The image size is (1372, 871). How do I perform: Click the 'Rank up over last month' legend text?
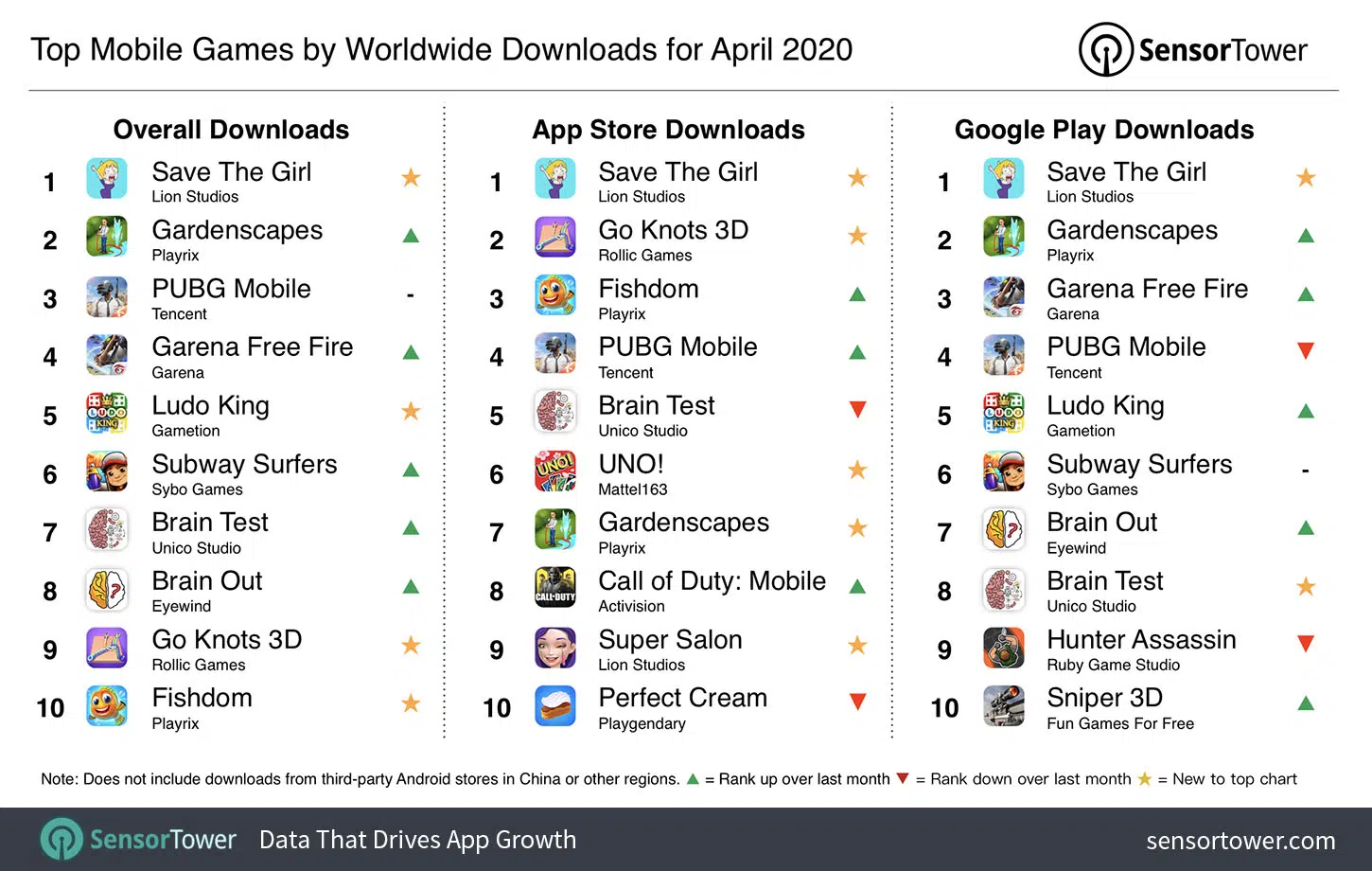pos(804,779)
